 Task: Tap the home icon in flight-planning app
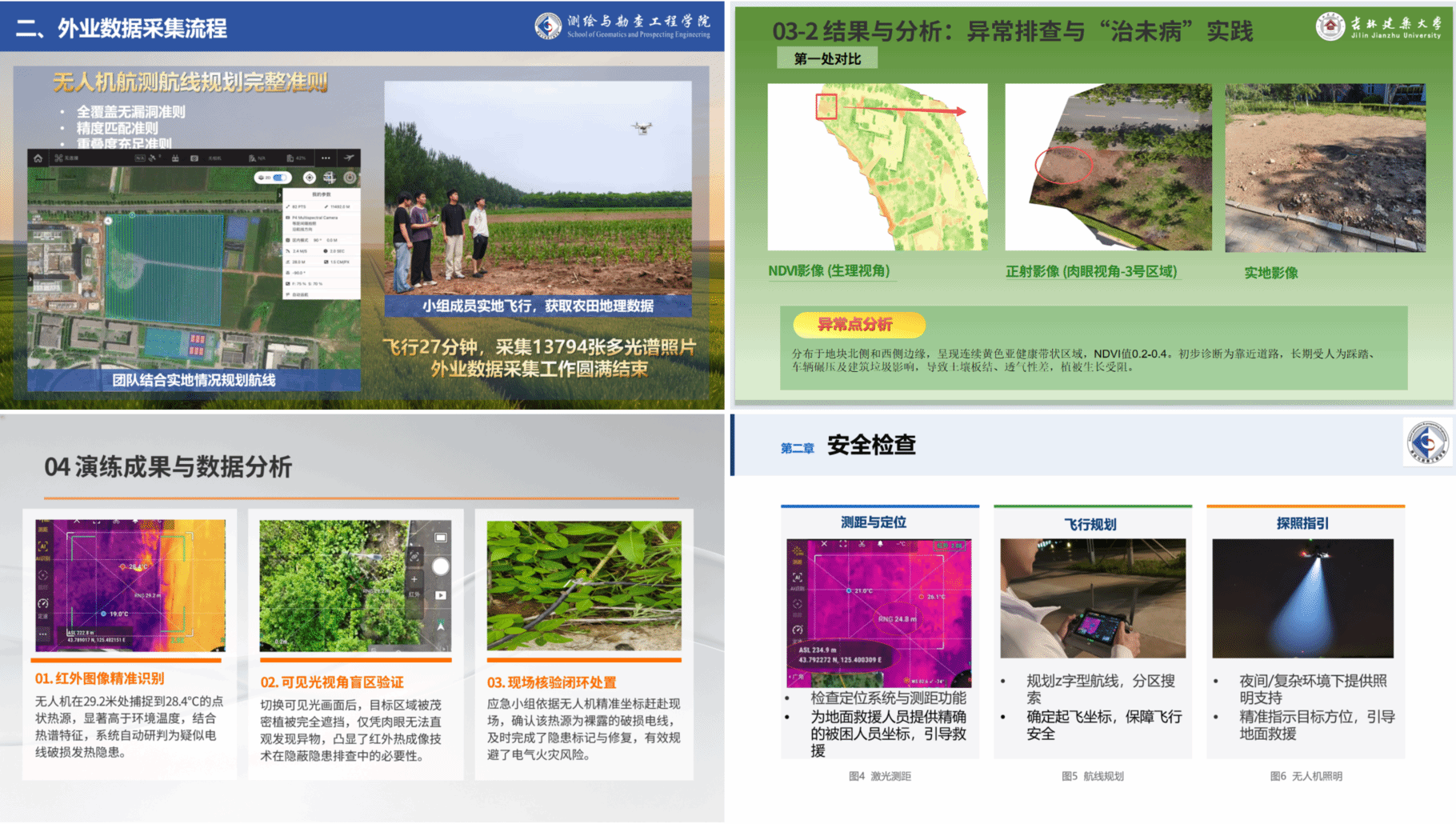tap(38, 158)
